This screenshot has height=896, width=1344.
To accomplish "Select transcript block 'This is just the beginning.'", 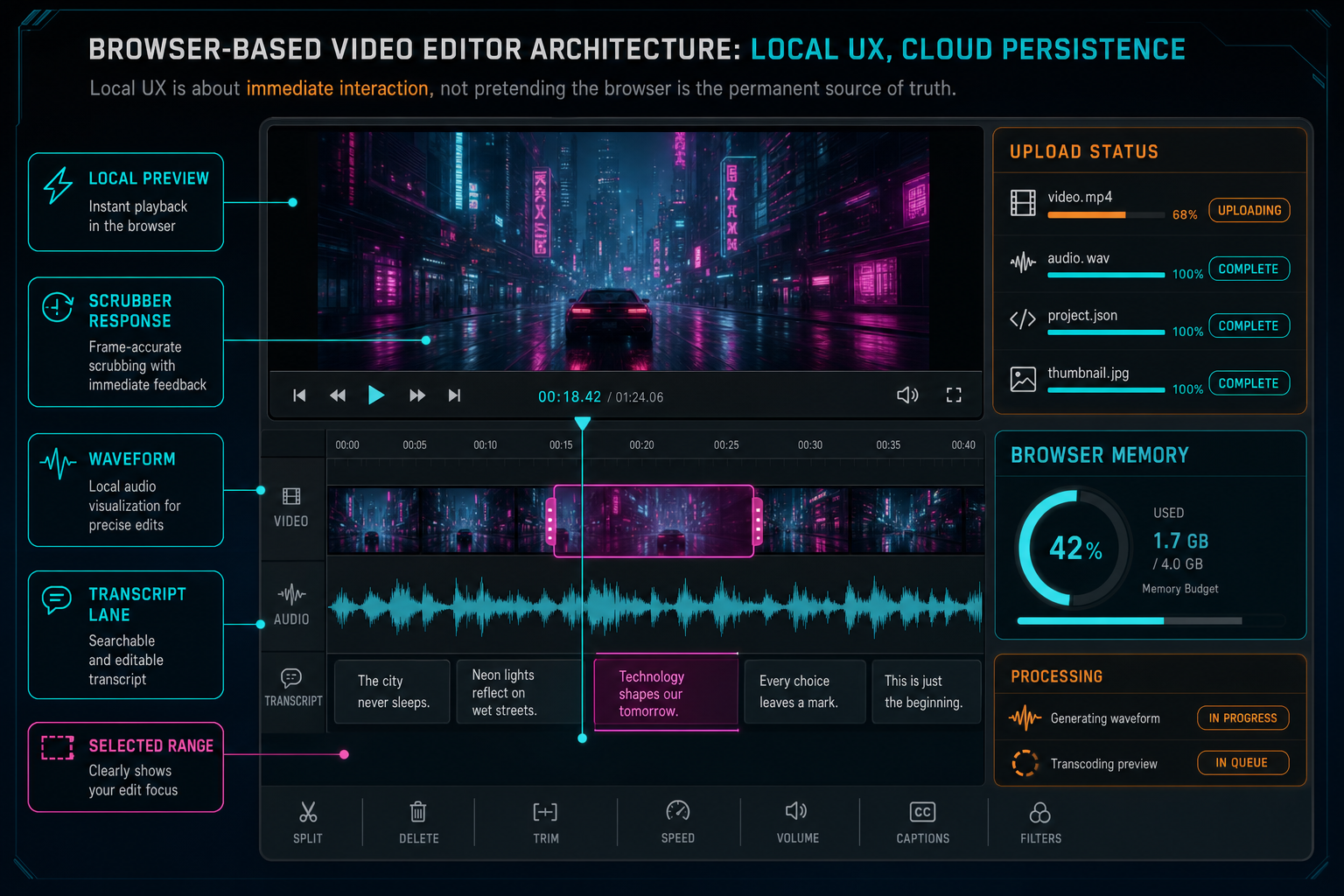I will tap(926, 691).
